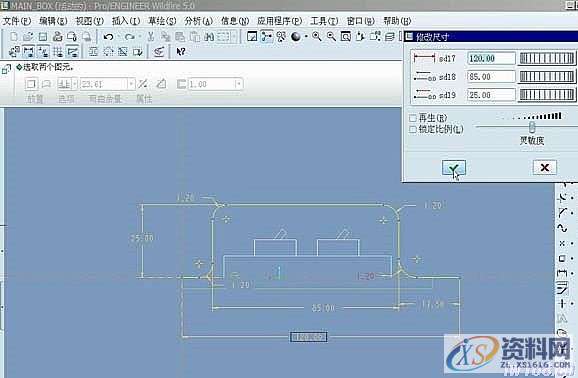Zoom out with the magnifier minus icon
This screenshot has width=578, height=378.
pos(331,37)
